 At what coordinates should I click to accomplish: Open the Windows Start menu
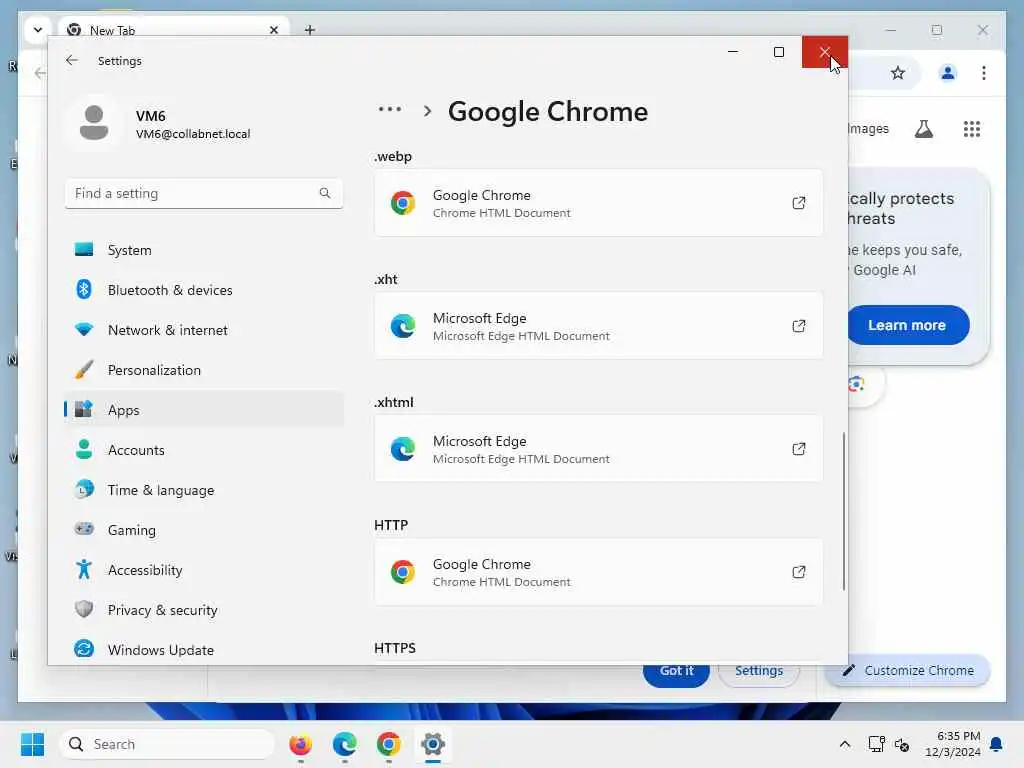[x=33, y=744]
